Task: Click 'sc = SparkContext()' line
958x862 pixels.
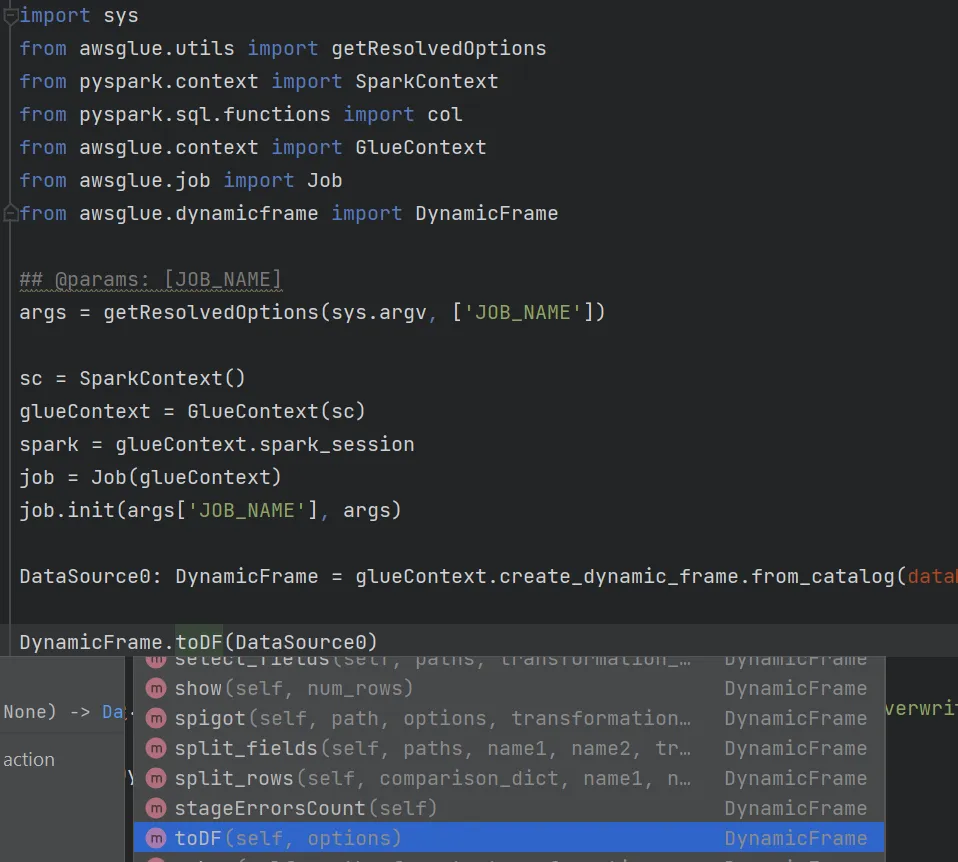Action: tap(132, 378)
